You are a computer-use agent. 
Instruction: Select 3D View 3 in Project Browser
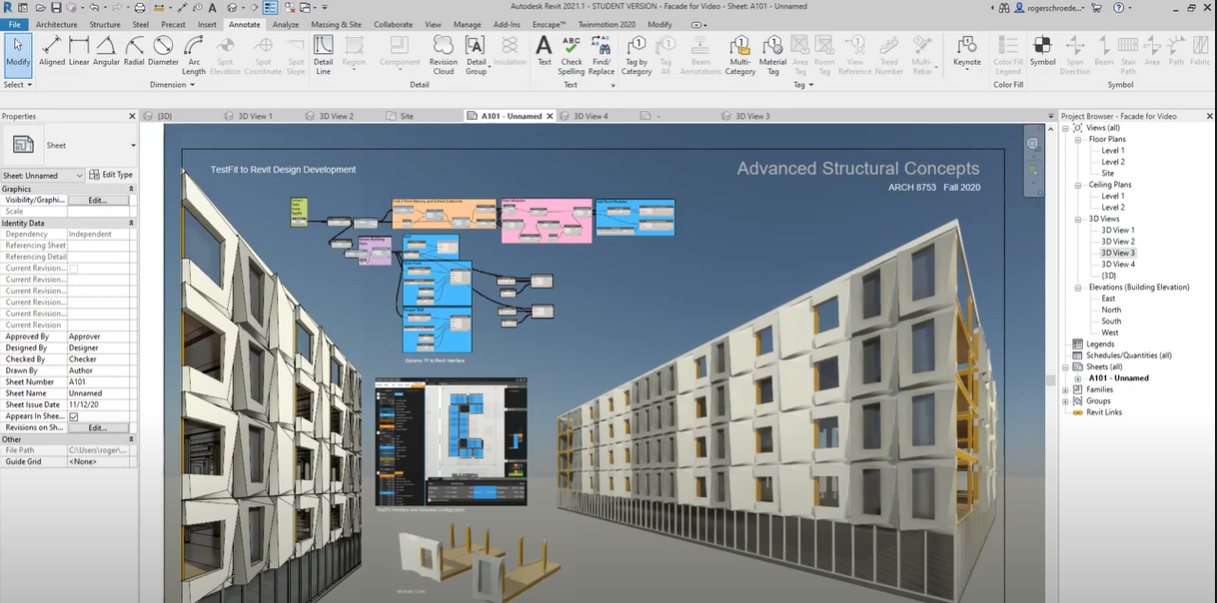(1117, 253)
